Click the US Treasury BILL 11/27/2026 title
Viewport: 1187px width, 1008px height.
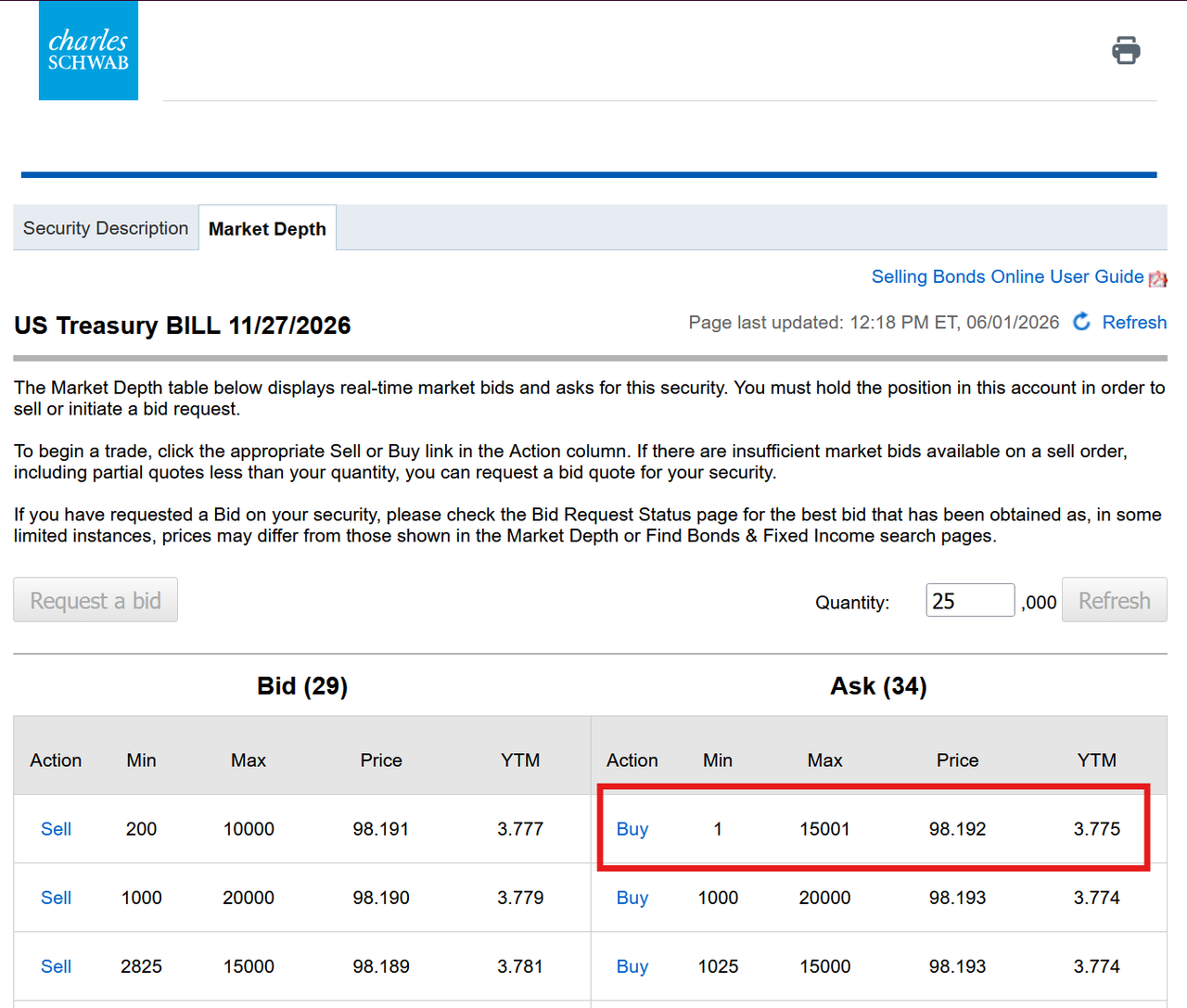pyautogui.click(x=183, y=325)
